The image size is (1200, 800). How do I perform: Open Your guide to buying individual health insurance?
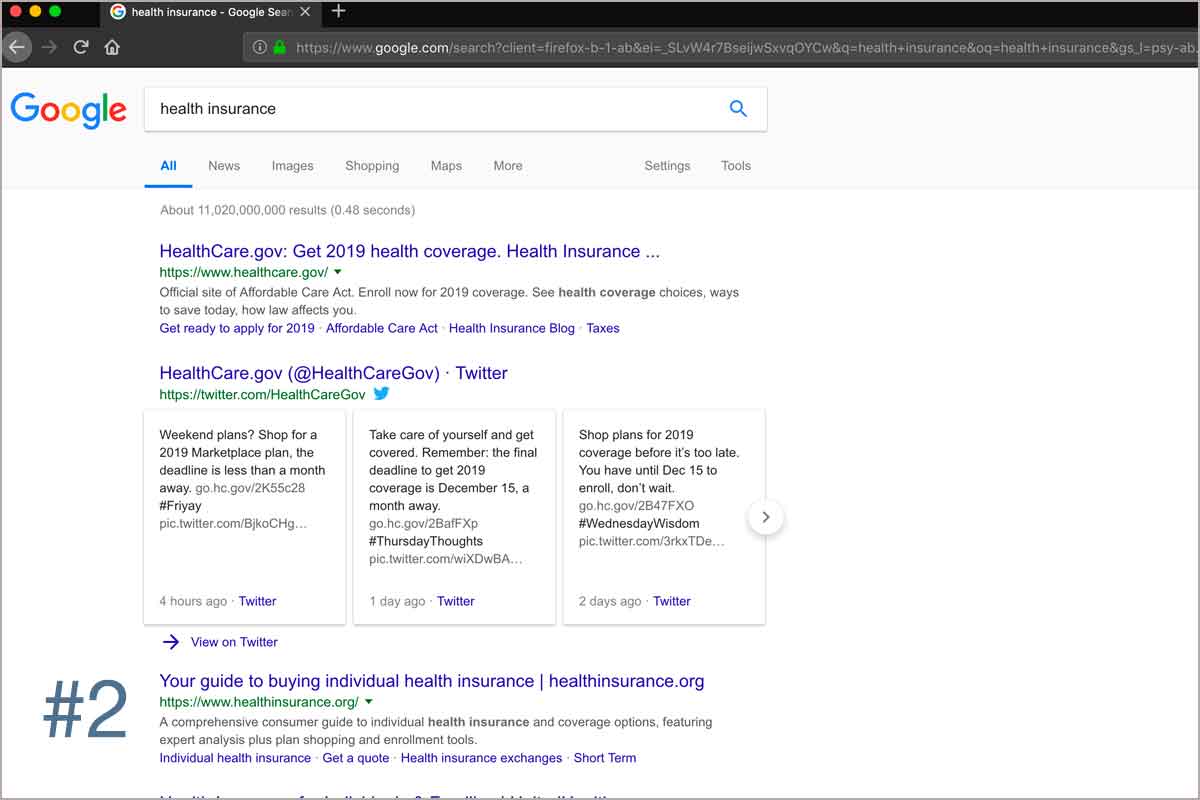[432, 681]
